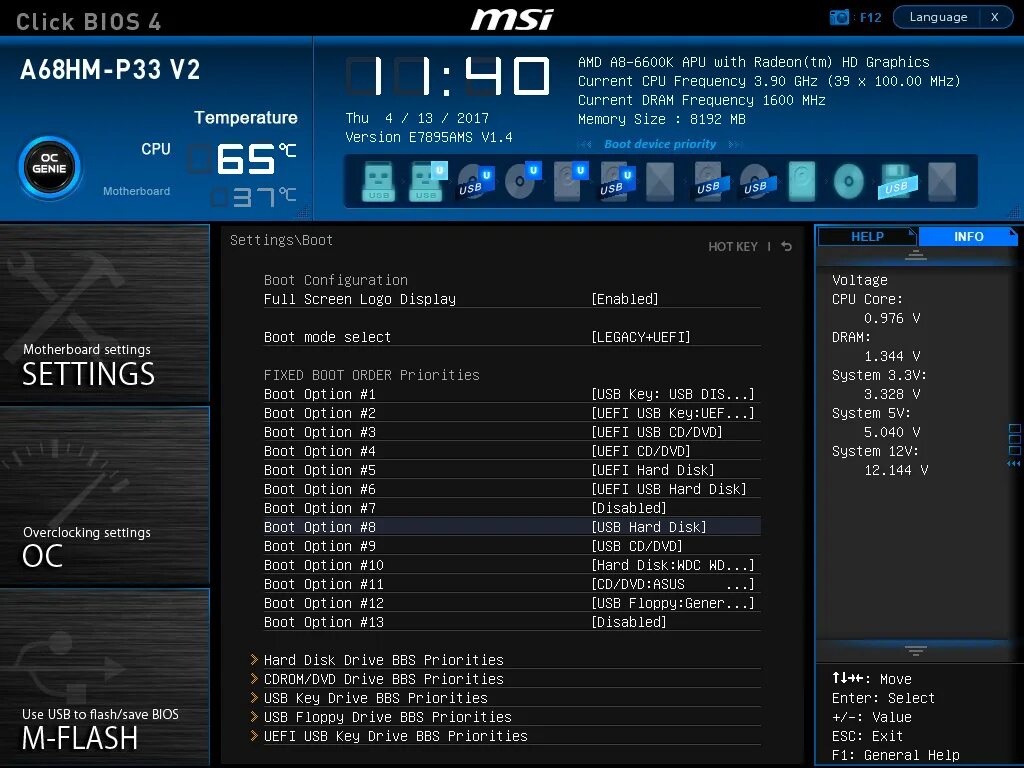Open the M-FLASH BIOS flash panel

click(104, 677)
